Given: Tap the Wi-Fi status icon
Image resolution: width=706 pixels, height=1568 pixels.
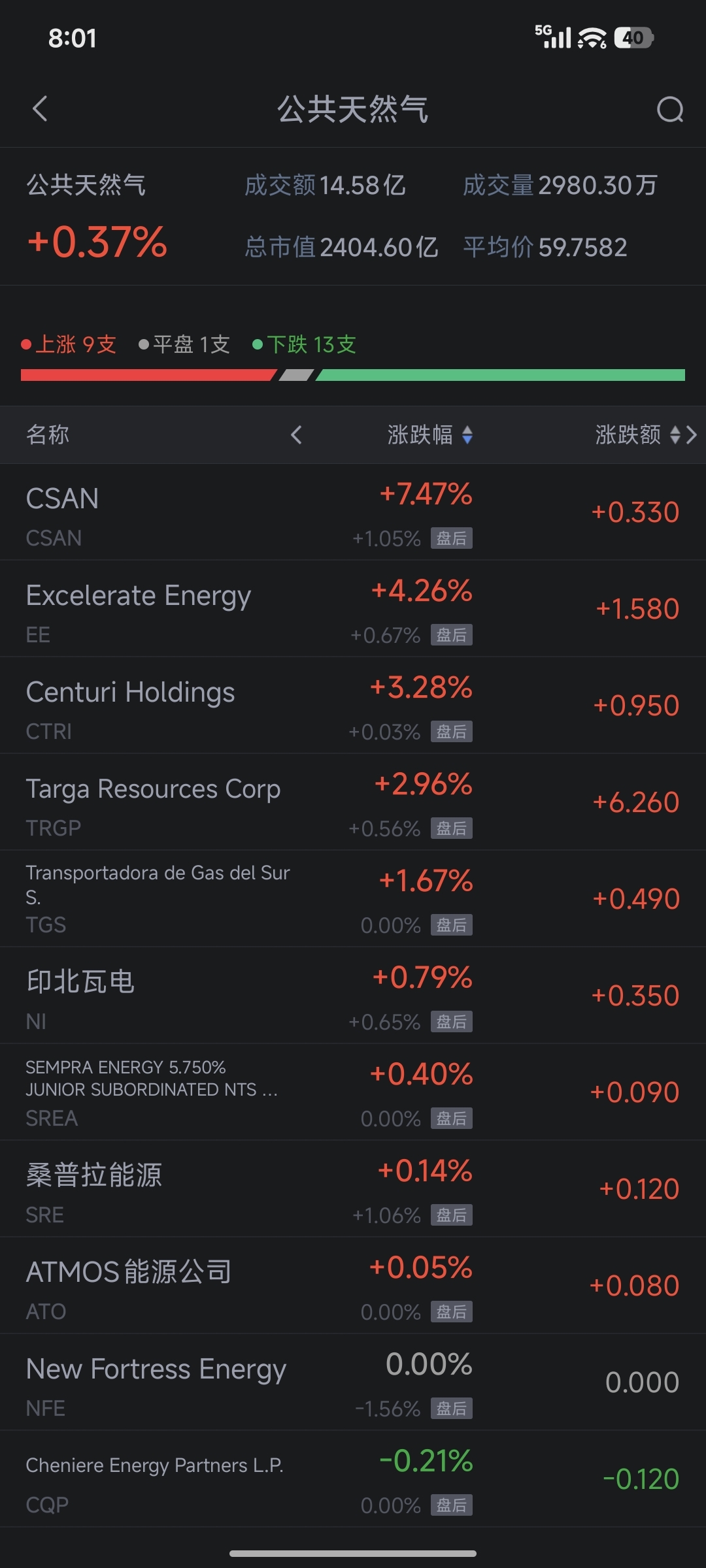Looking at the screenshot, I should click(592, 39).
